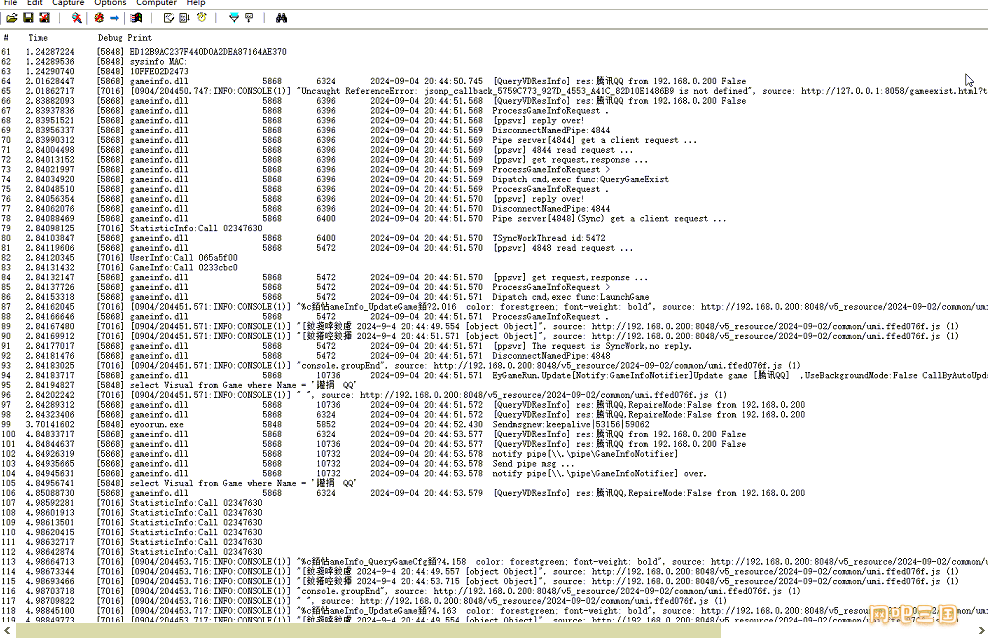Select row 62 'sysinfo MAC:'
Screen dimensions: 988x639
pos(494,62)
